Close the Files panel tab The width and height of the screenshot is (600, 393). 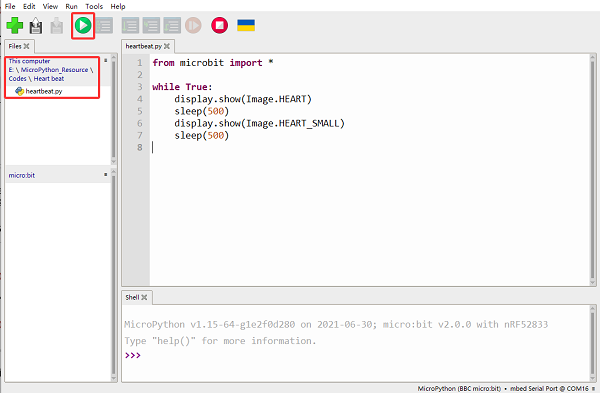point(26,46)
